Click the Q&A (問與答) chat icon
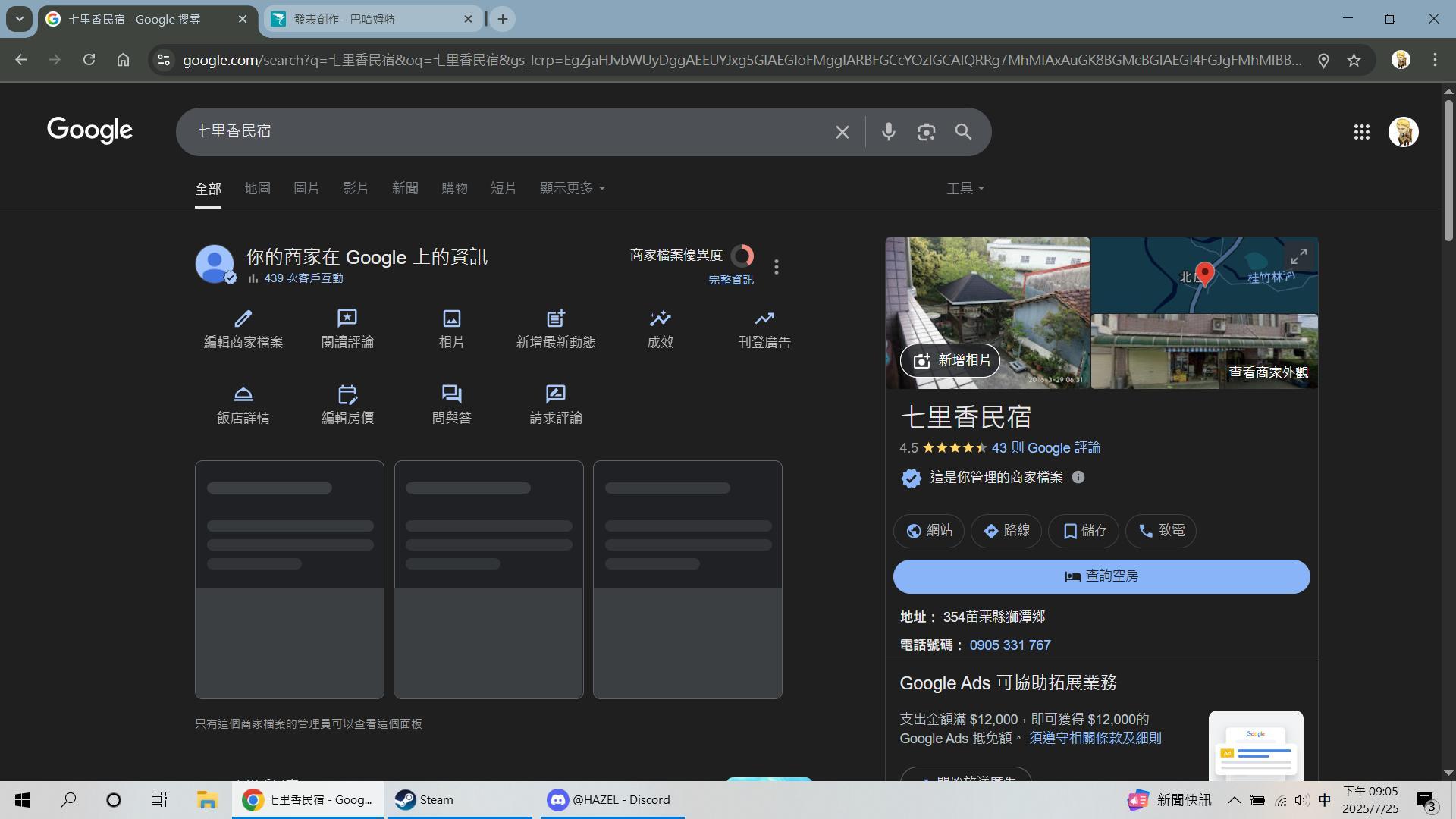 tap(451, 394)
